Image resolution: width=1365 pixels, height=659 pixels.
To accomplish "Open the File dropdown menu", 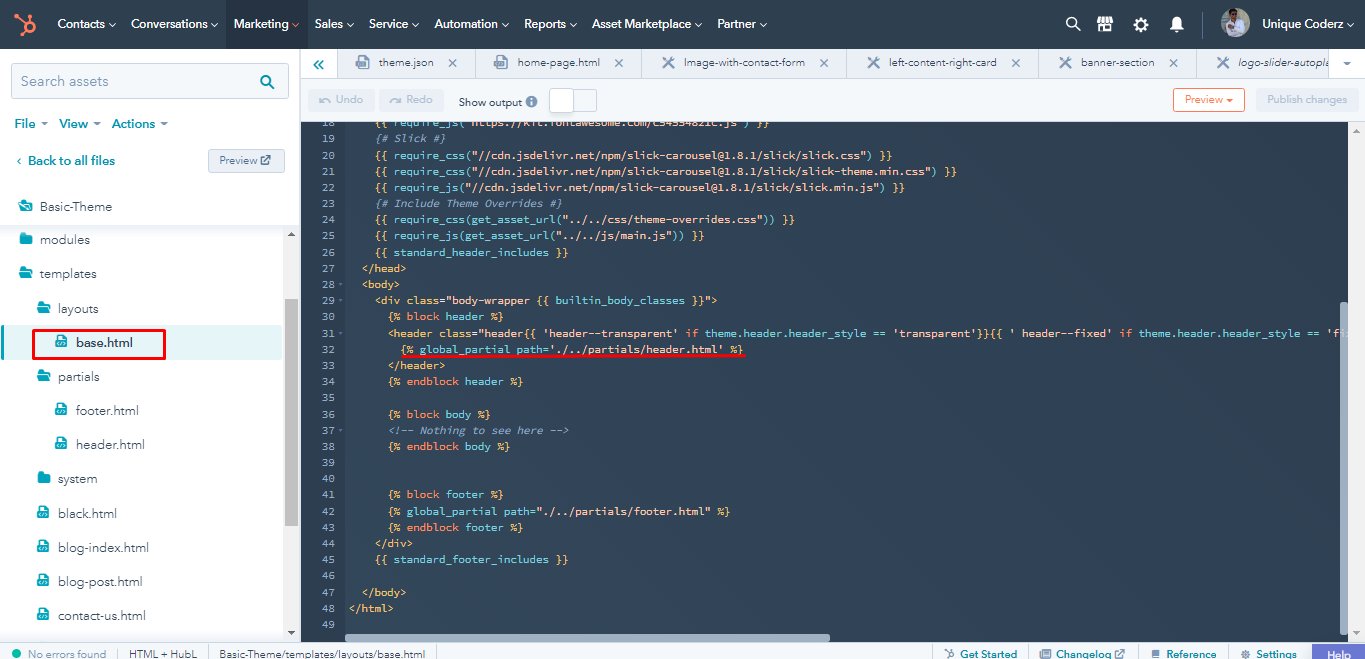I will click(31, 124).
